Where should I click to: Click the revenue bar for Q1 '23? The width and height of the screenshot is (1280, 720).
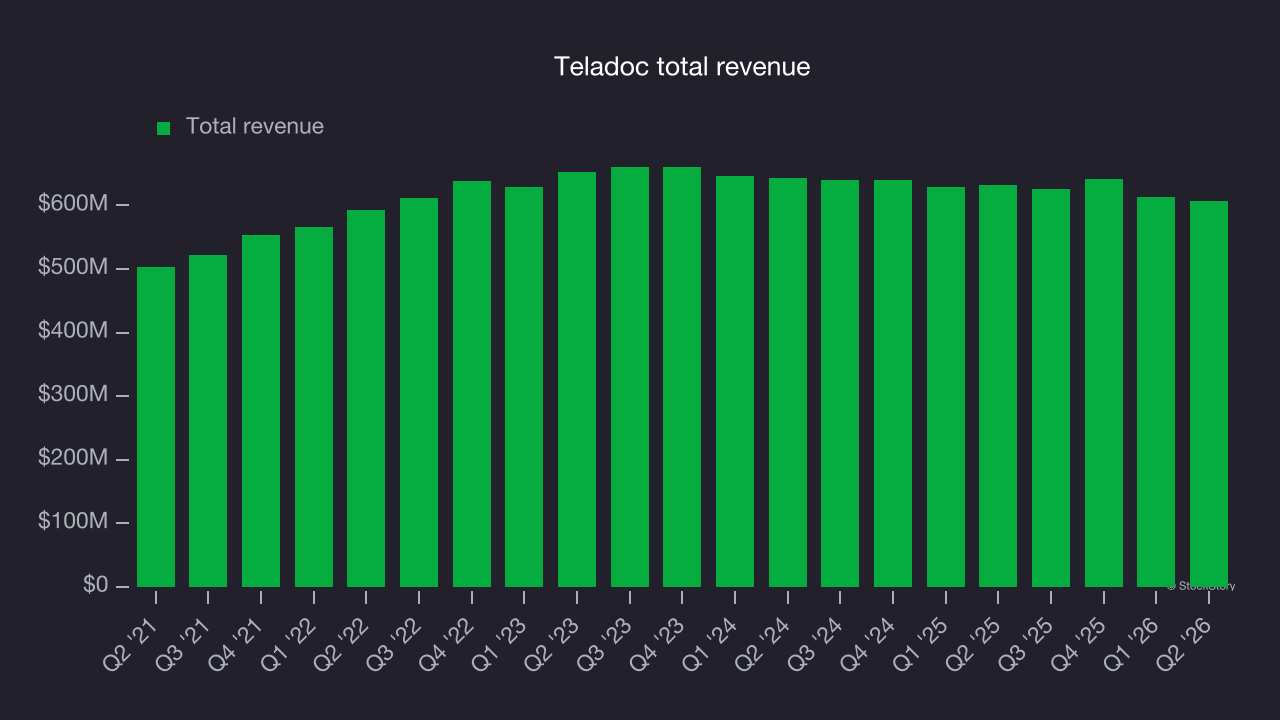(524, 387)
